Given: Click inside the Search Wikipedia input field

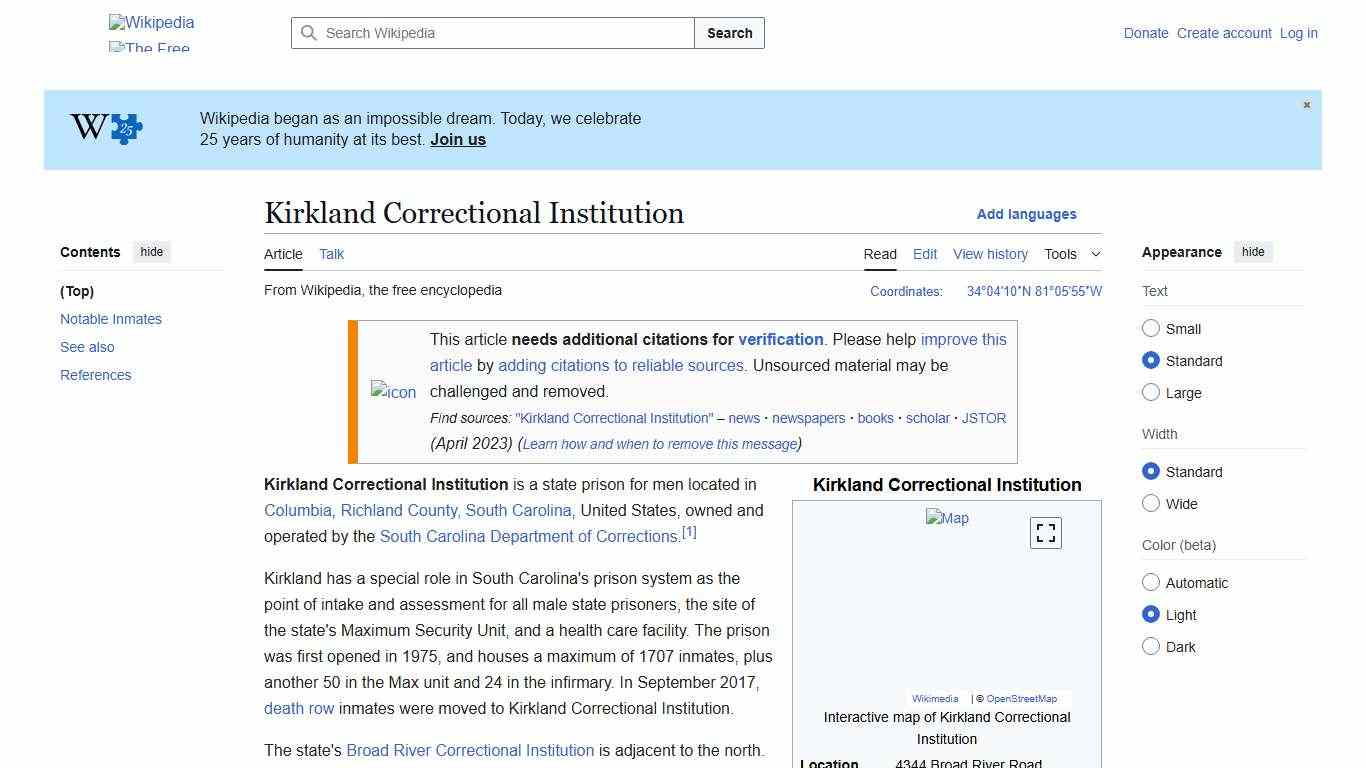Looking at the screenshot, I should pos(490,33).
